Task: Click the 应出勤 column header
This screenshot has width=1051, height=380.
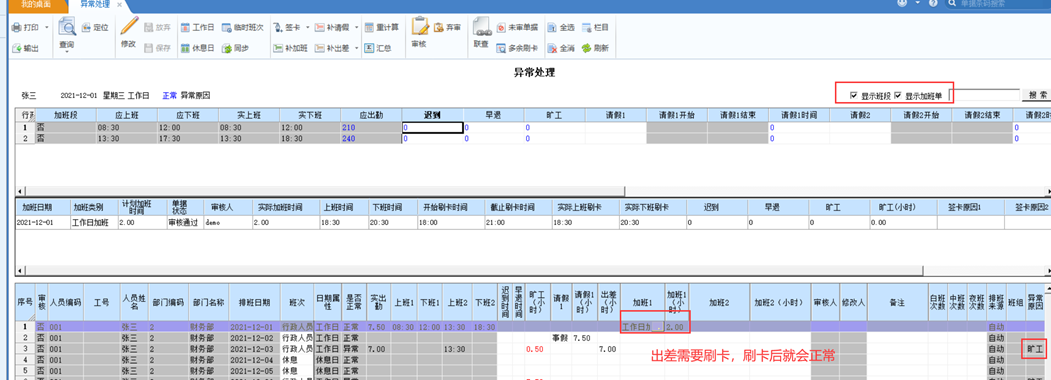Action: pyautogui.click(x=371, y=115)
